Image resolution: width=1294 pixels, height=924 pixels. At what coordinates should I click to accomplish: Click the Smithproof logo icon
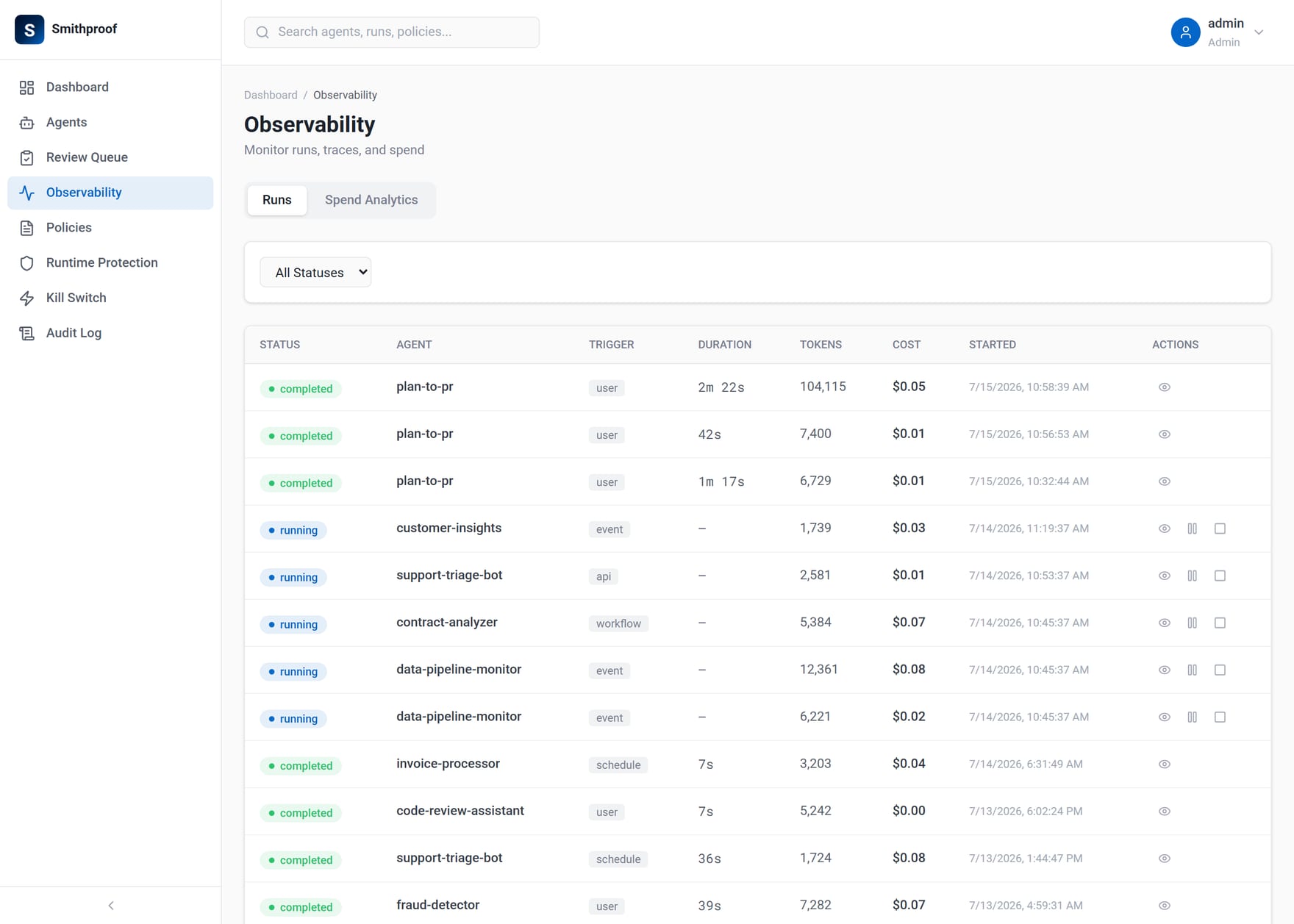click(29, 29)
